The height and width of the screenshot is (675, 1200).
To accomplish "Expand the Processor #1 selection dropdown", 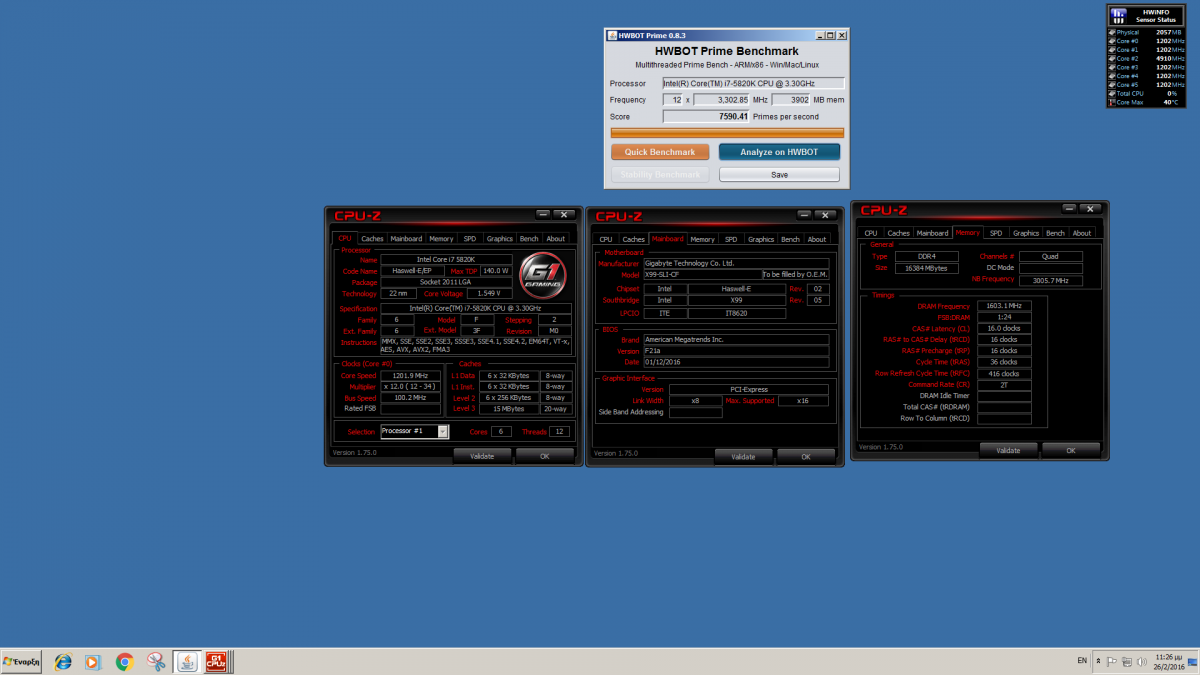I will click(443, 432).
